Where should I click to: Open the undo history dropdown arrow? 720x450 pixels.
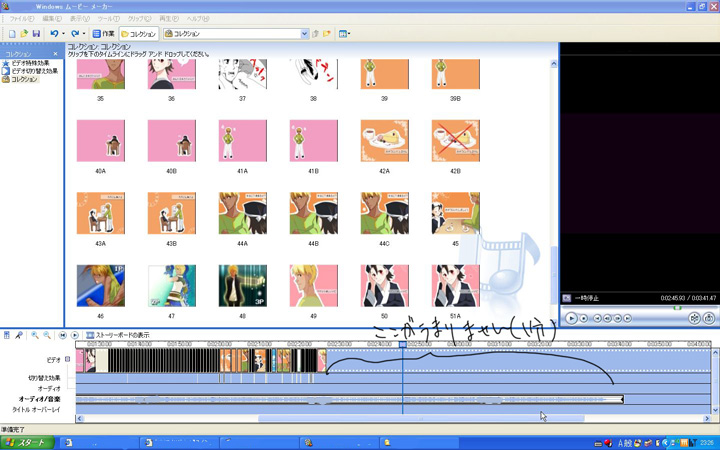(63, 34)
